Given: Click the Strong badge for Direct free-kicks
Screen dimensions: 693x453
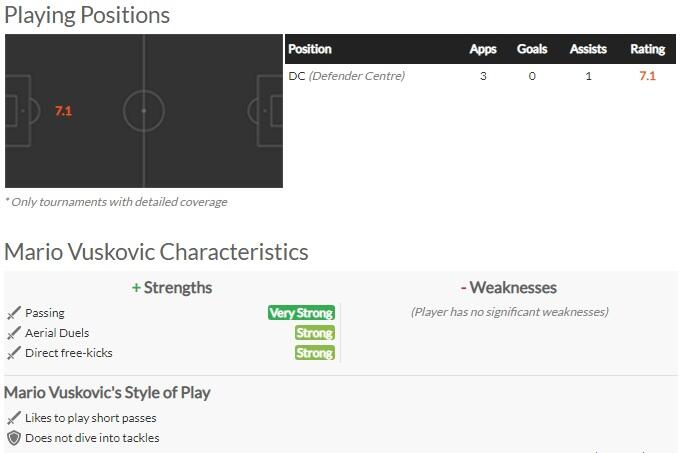Looking at the screenshot, I should click(x=314, y=353).
